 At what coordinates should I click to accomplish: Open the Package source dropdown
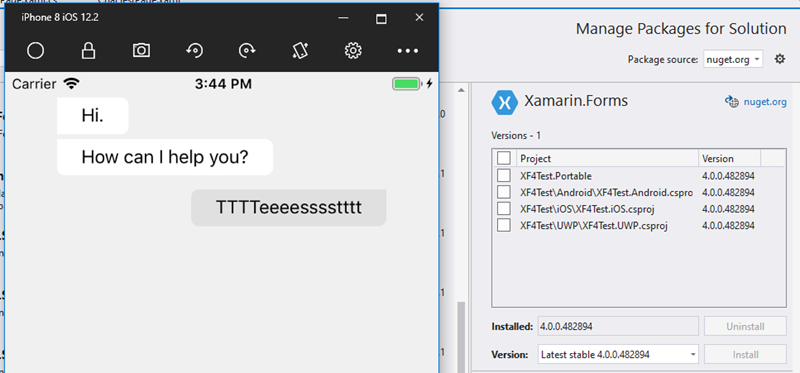(733, 60)
